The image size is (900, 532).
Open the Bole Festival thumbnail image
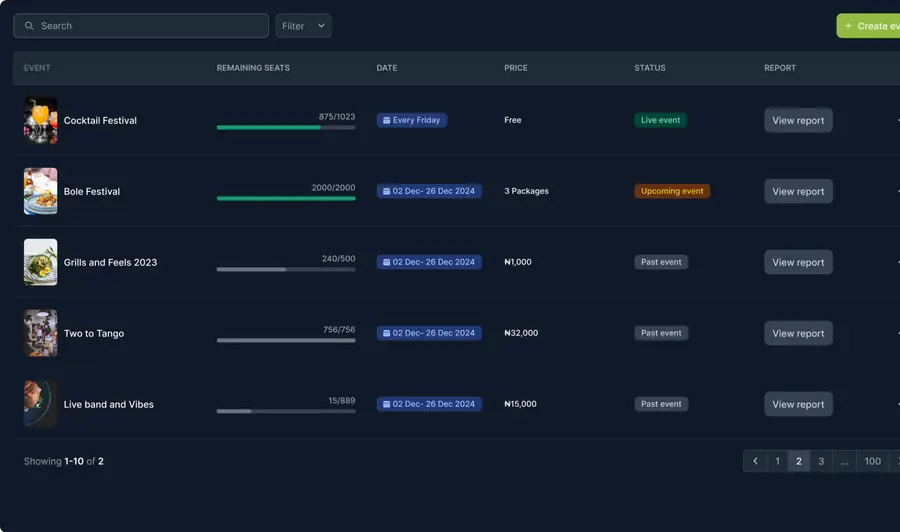(x=40, y=191)
